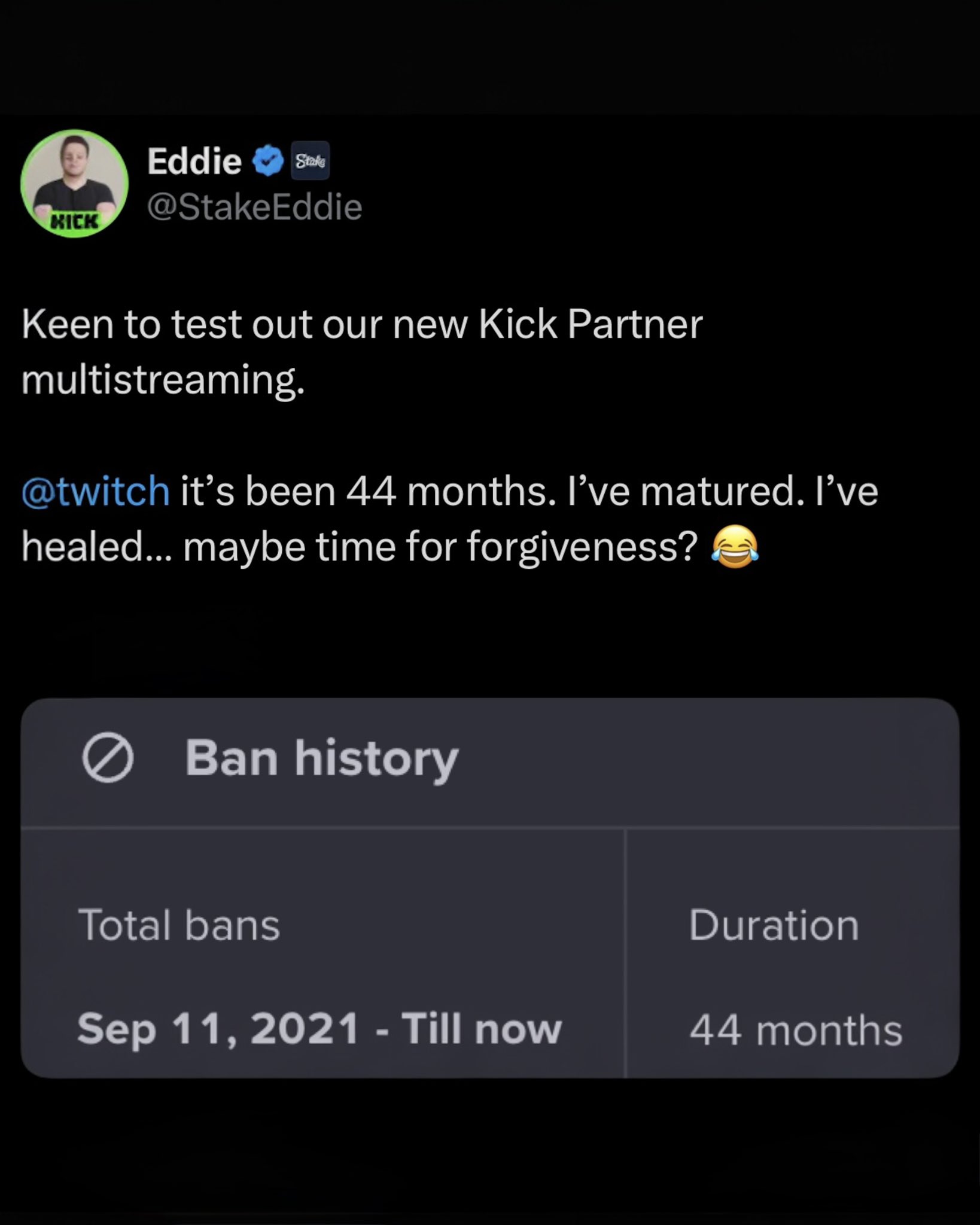The width and height of the screenshot is (980, 1225).
Task: Click the word multistreaming in the tweet
Action: (x=163, y=380)
